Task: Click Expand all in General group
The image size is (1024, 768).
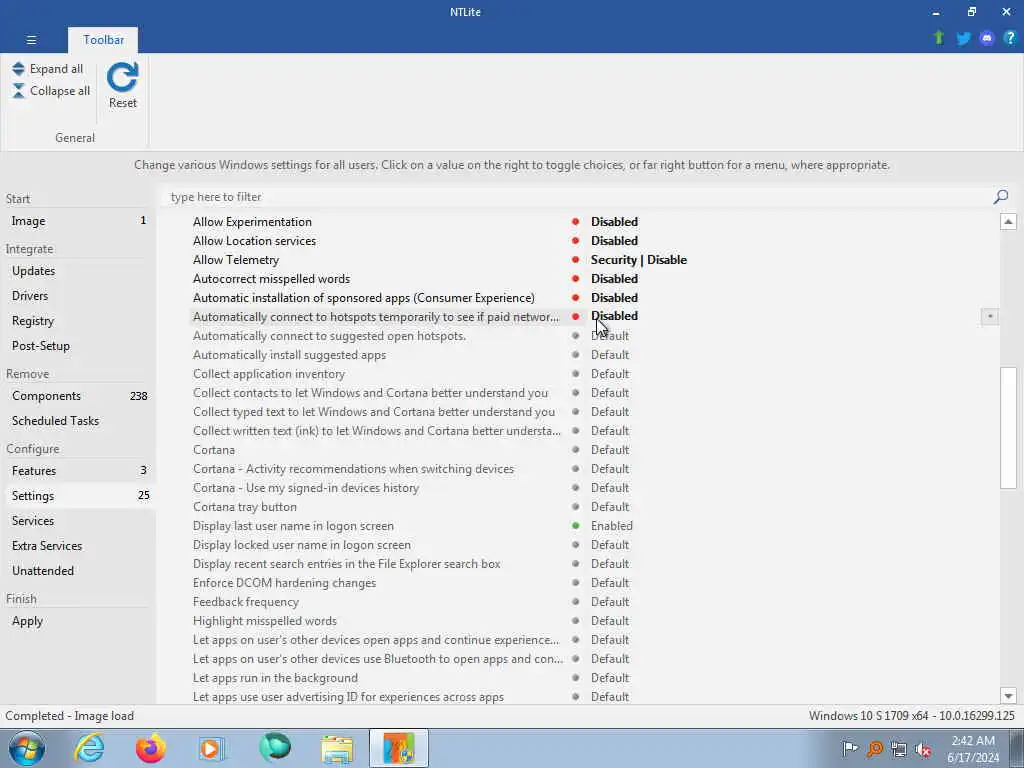Action: pyautogui.click(x=48, y=69)
